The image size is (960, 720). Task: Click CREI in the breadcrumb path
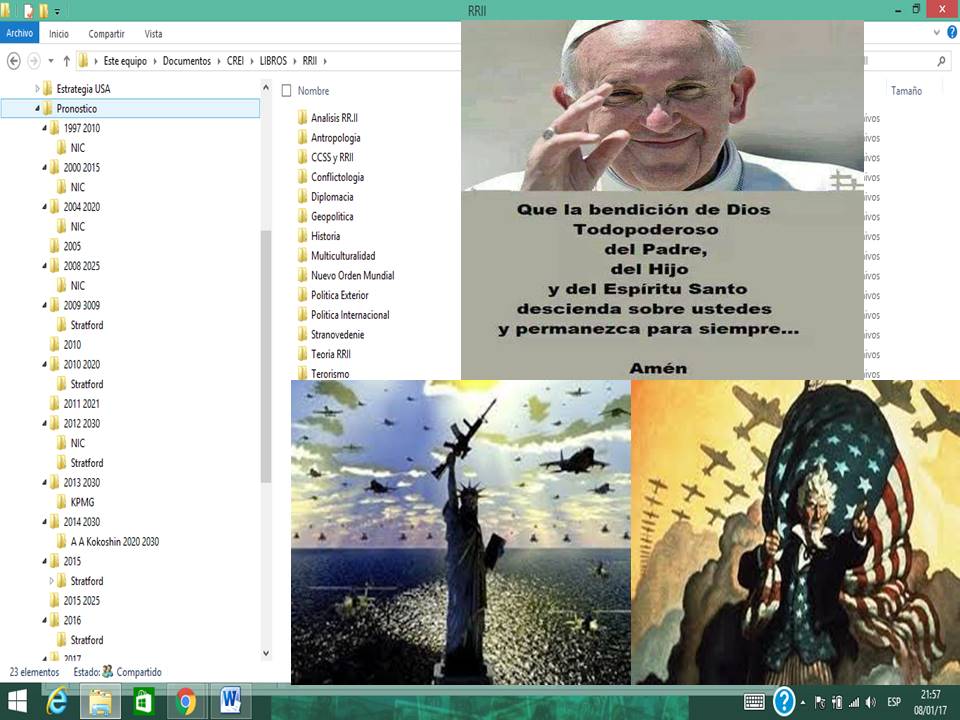tap(235, 61)
